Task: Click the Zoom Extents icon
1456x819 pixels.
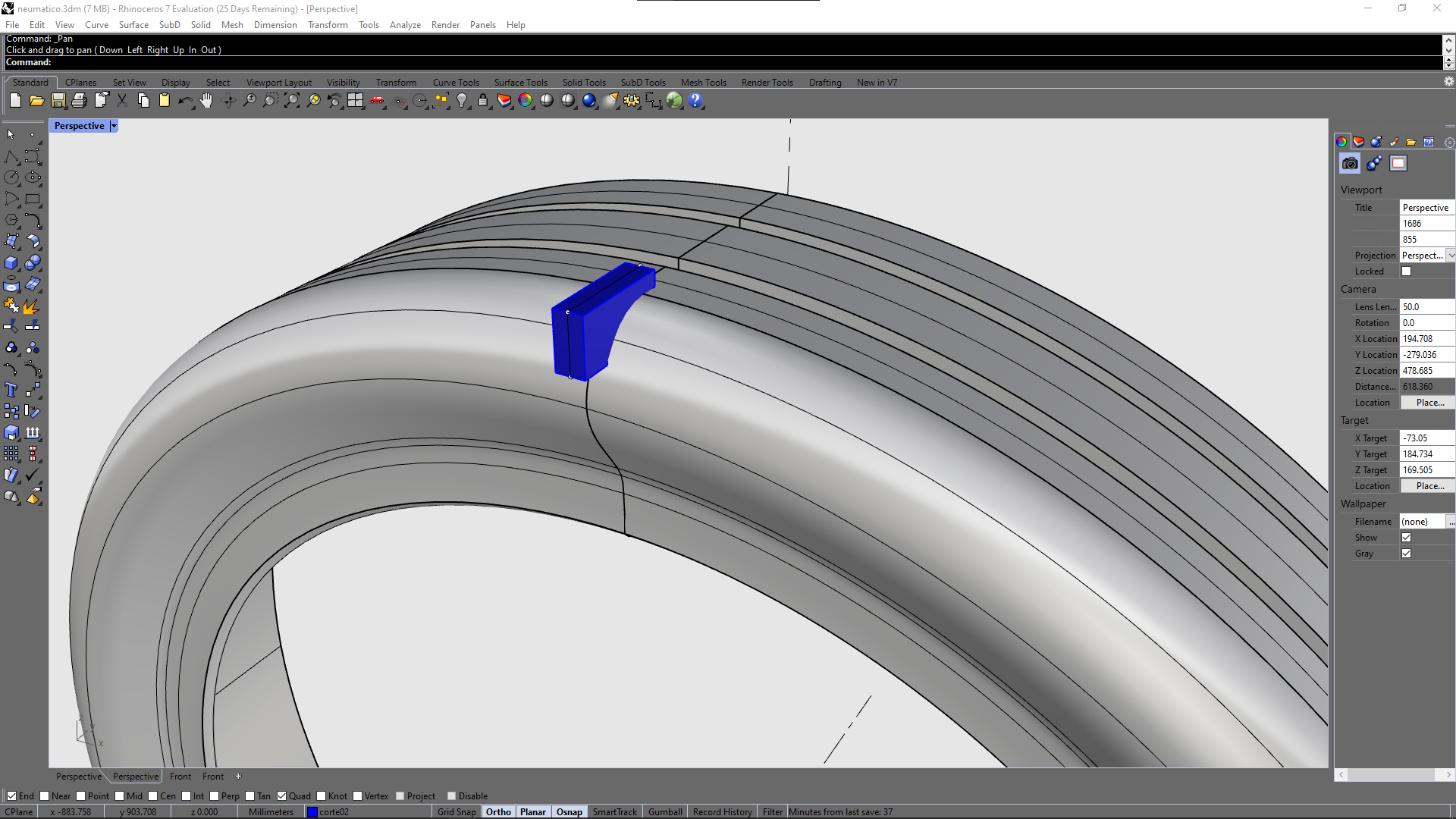Action: 292,100
